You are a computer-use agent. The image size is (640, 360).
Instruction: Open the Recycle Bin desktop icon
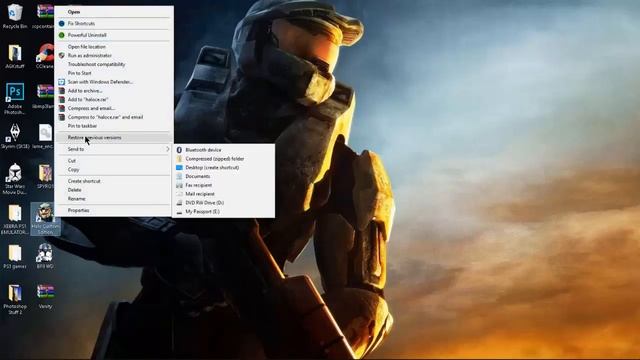click(15, 17)
